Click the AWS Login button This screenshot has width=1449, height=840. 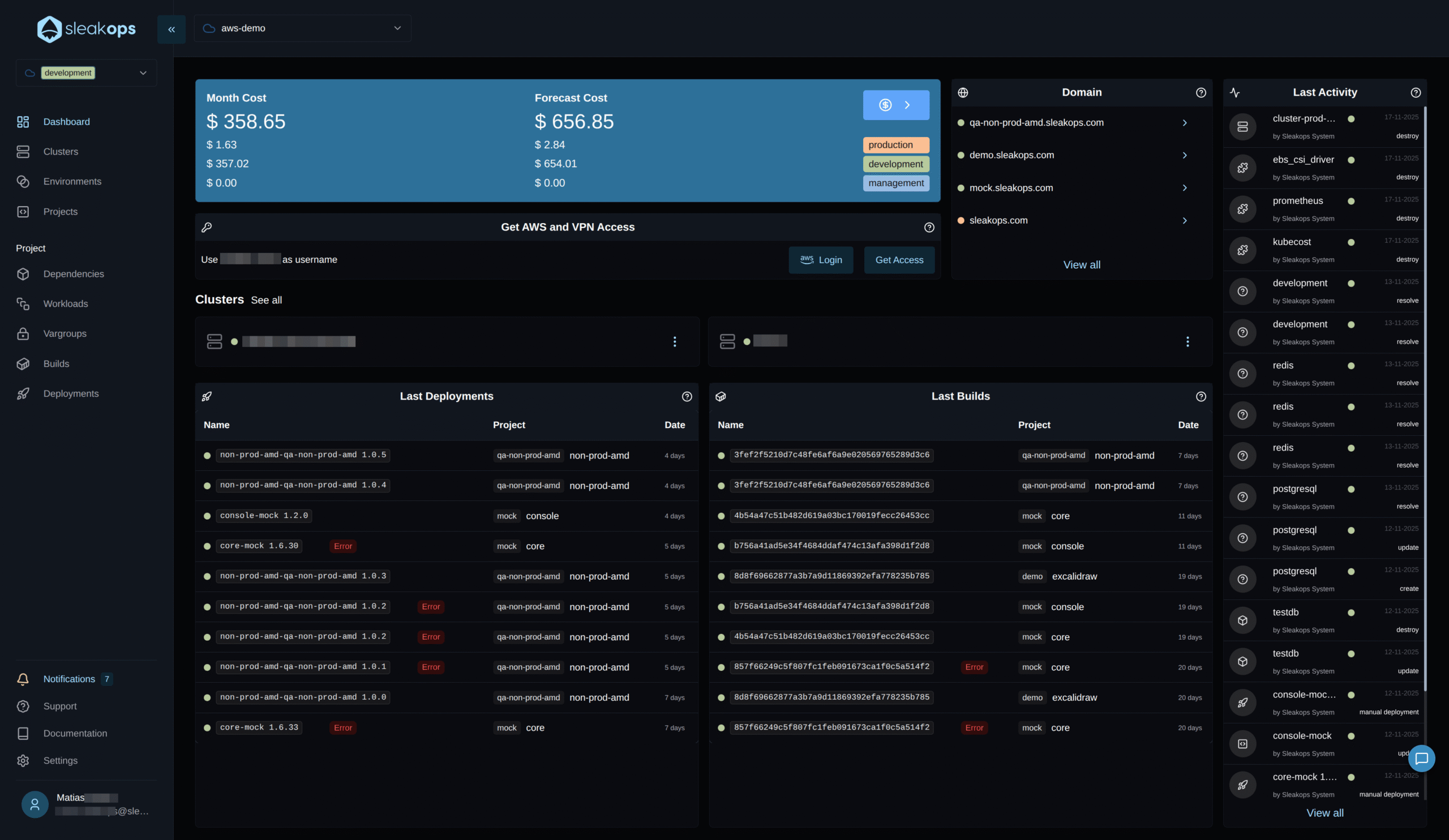pyautogui.click(x=821, y=260)
